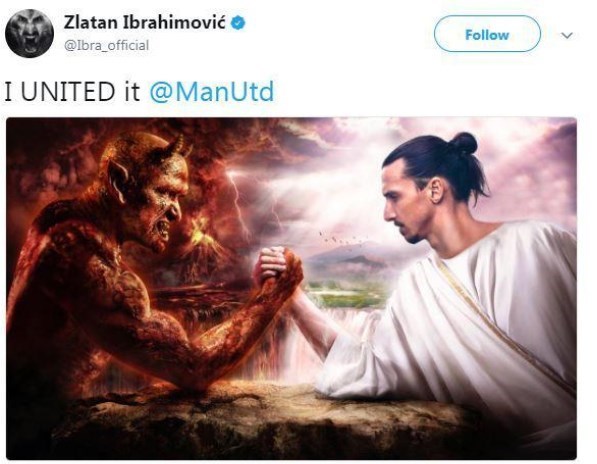Open the @ManUtd mention link
The image size is (597, 464).
pos(212,92)
